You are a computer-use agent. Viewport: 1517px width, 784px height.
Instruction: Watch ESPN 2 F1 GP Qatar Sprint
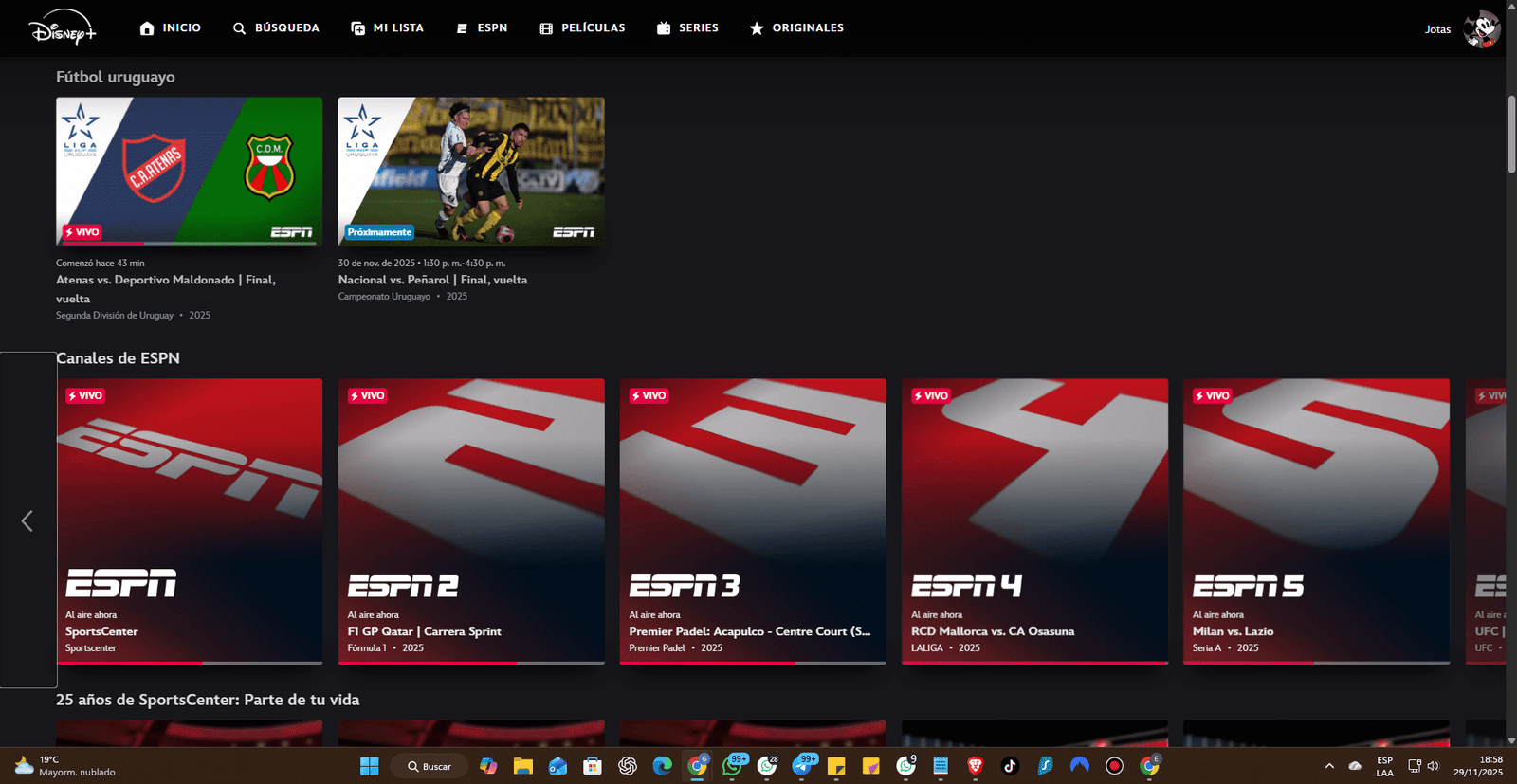click(x=471, y=521)
